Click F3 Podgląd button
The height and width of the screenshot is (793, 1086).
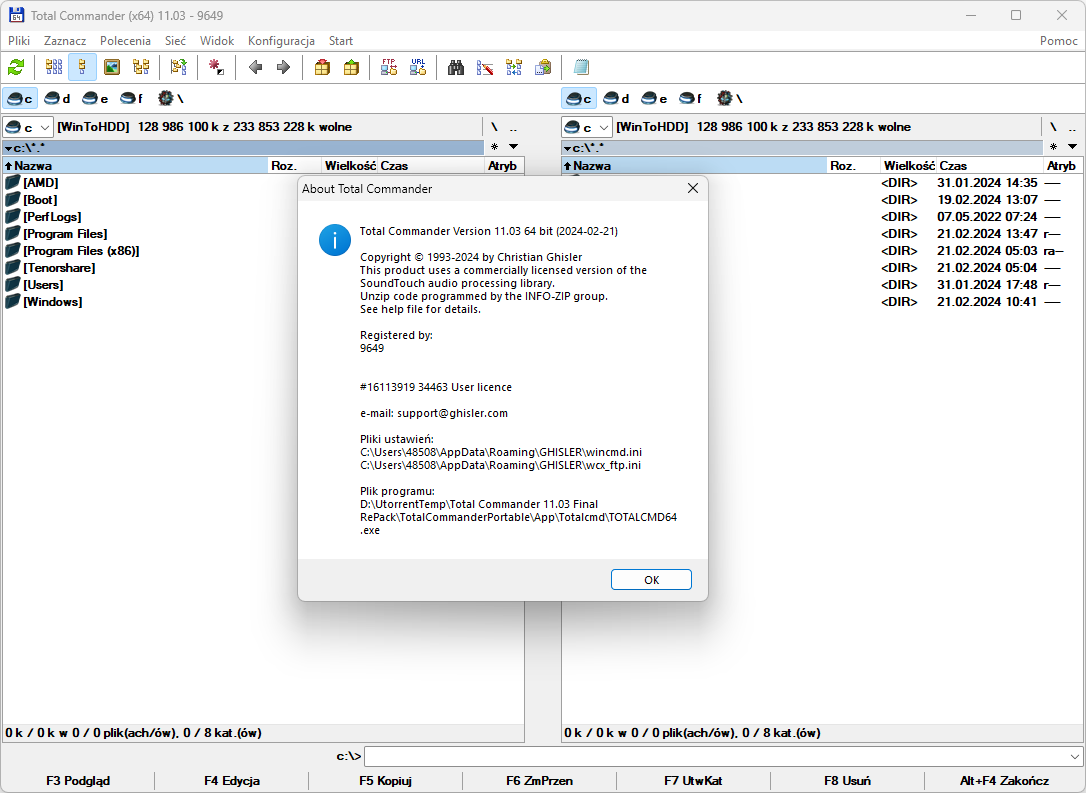(78, 781)
